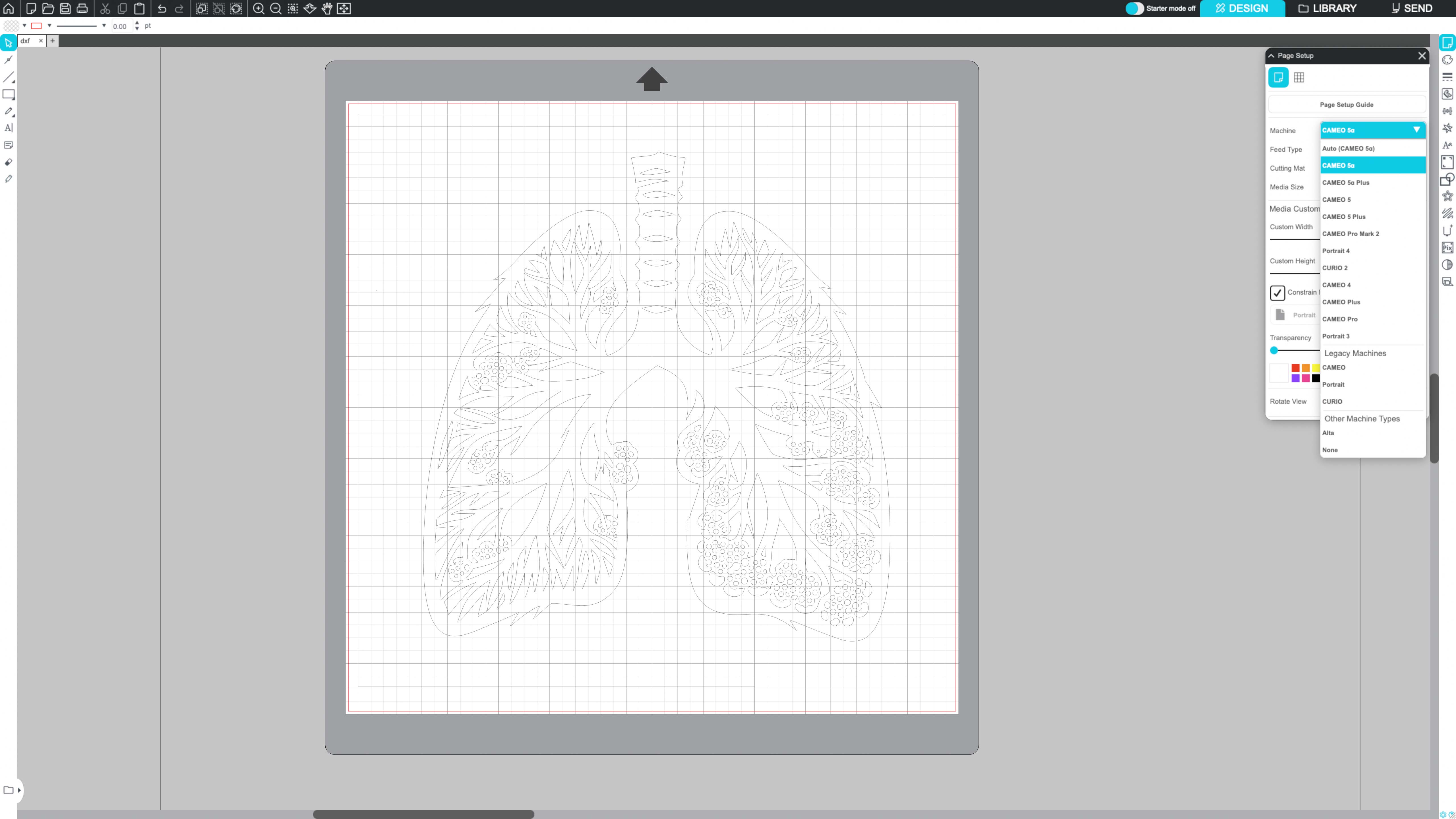
Task: Toggle the Starter mode switch
Action: [1134, 9]
